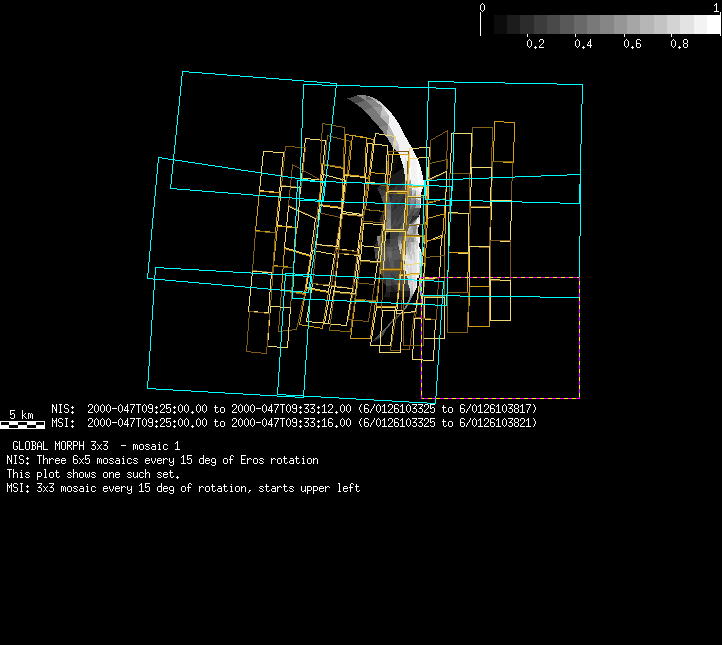Select the magenta dashed MSI frame
722x645 pixels.
(500, 338)
